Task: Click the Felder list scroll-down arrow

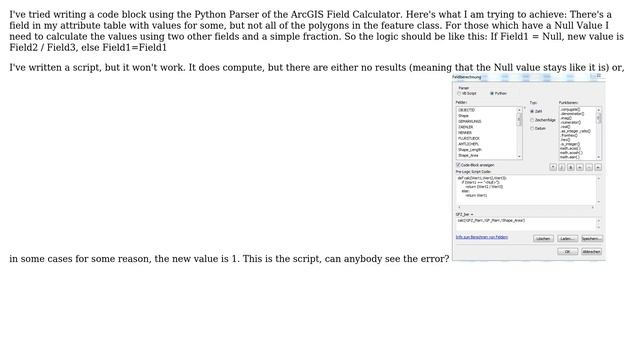Action: coord(519,156)
